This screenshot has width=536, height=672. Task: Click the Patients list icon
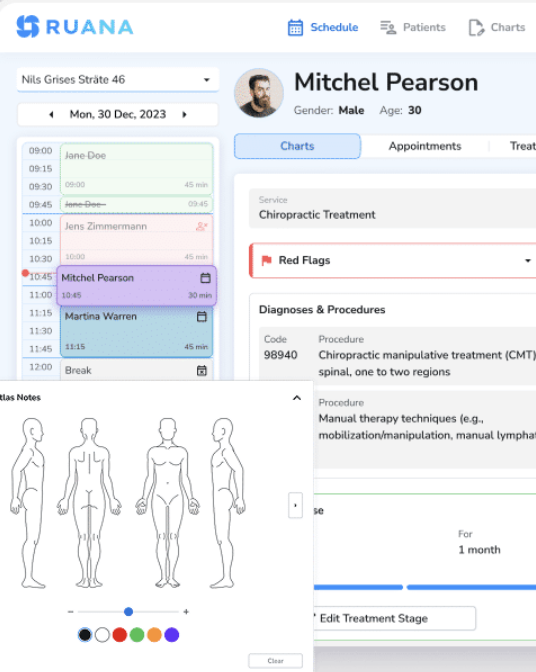click(x=388, y=27)
